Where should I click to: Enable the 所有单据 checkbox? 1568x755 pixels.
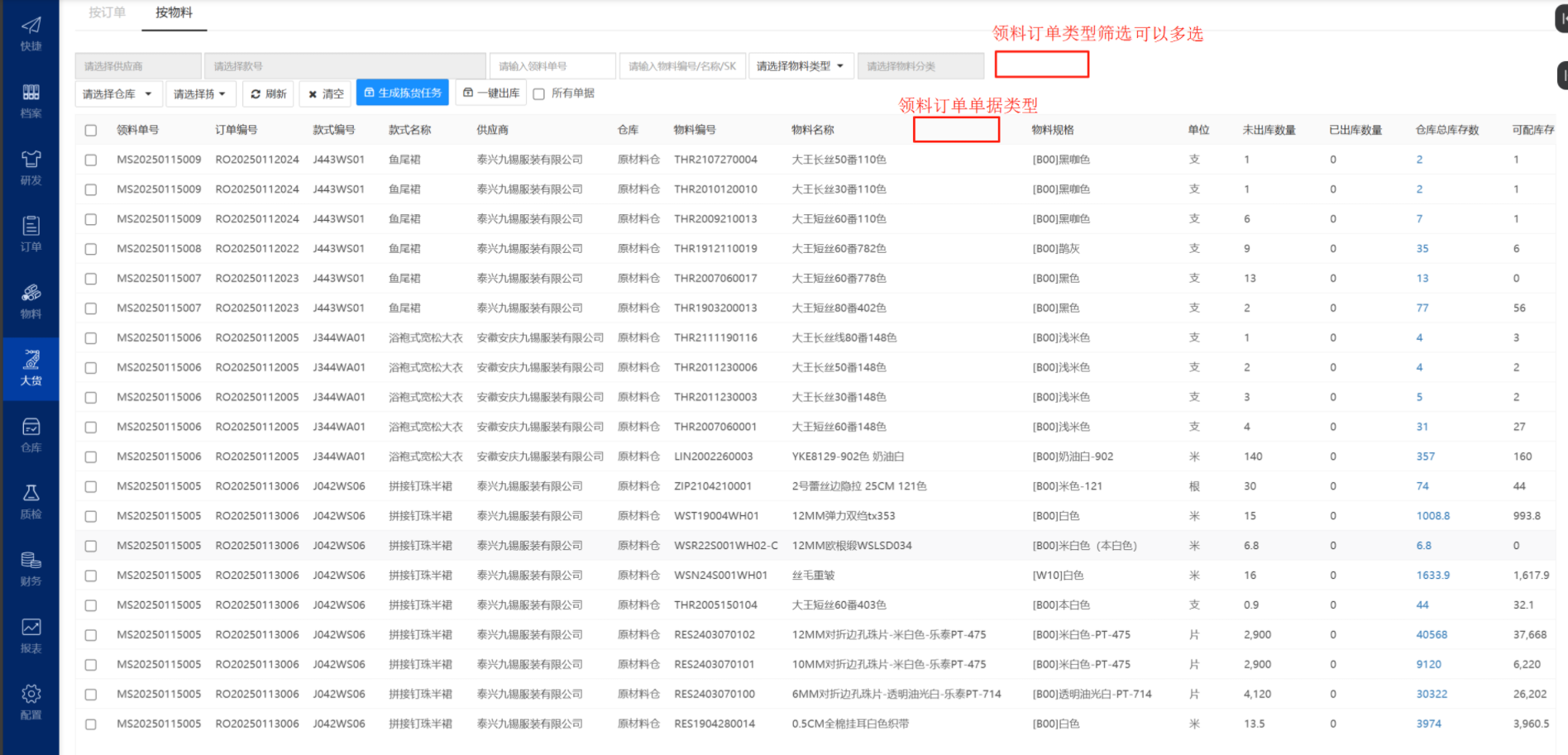[539, 94]
